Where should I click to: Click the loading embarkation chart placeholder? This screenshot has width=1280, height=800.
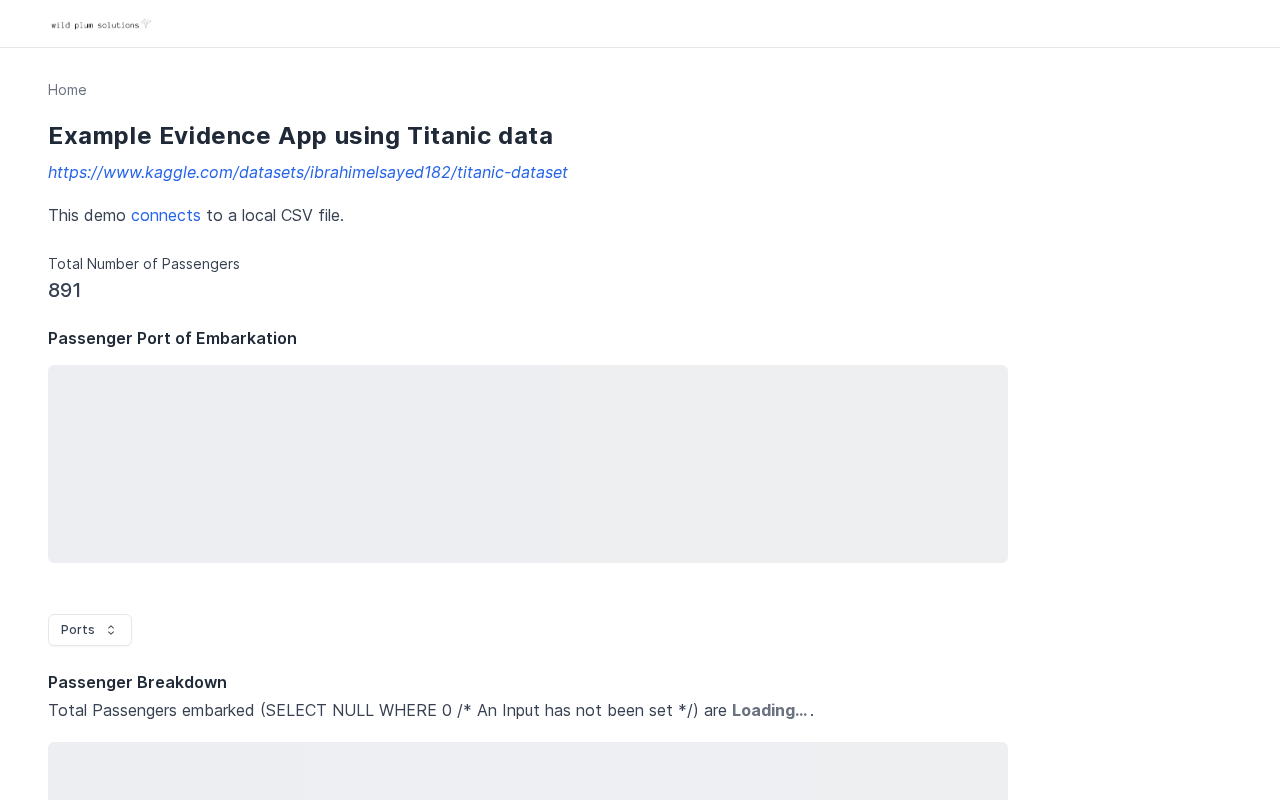[x=528, y=464]
